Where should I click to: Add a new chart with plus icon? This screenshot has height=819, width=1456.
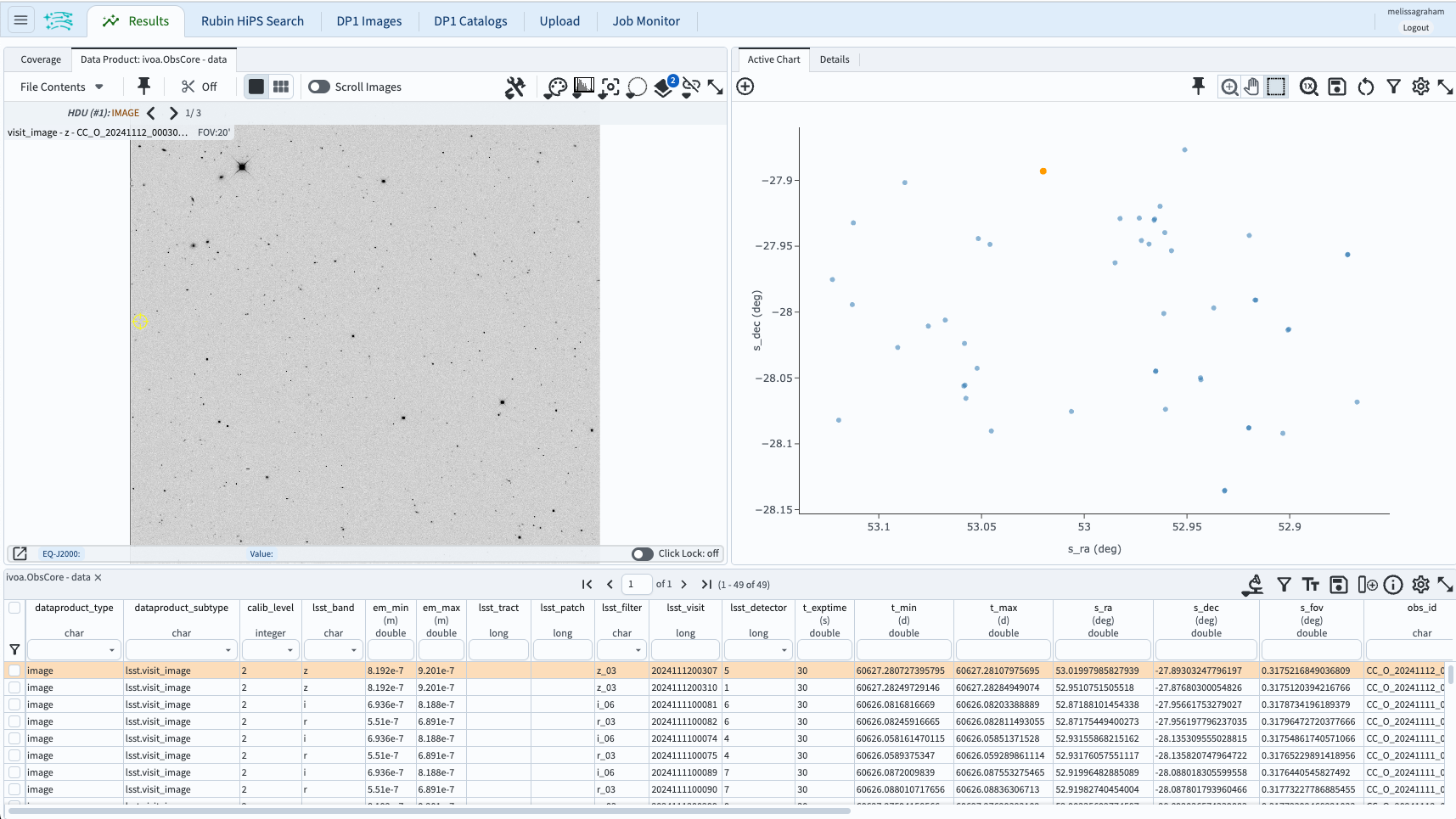click(x=745, y=87)
